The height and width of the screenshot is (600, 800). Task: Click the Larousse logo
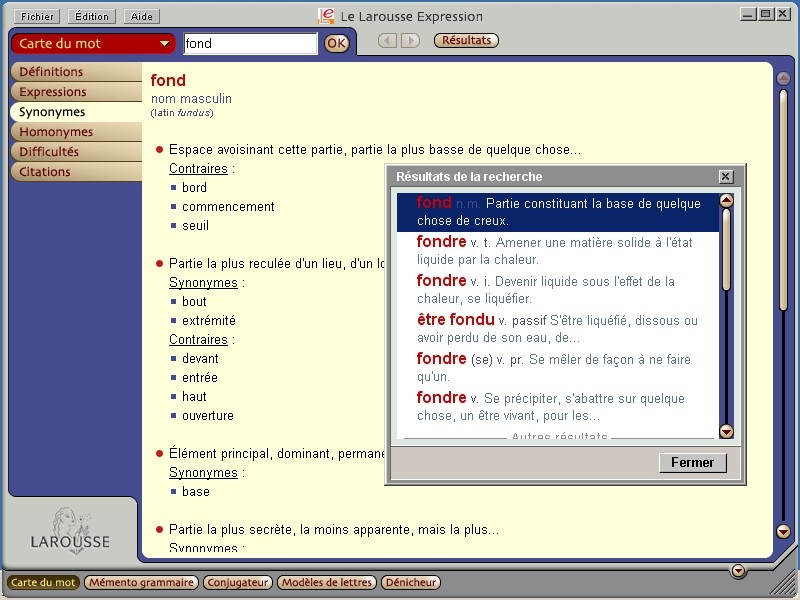coord(70,532)
